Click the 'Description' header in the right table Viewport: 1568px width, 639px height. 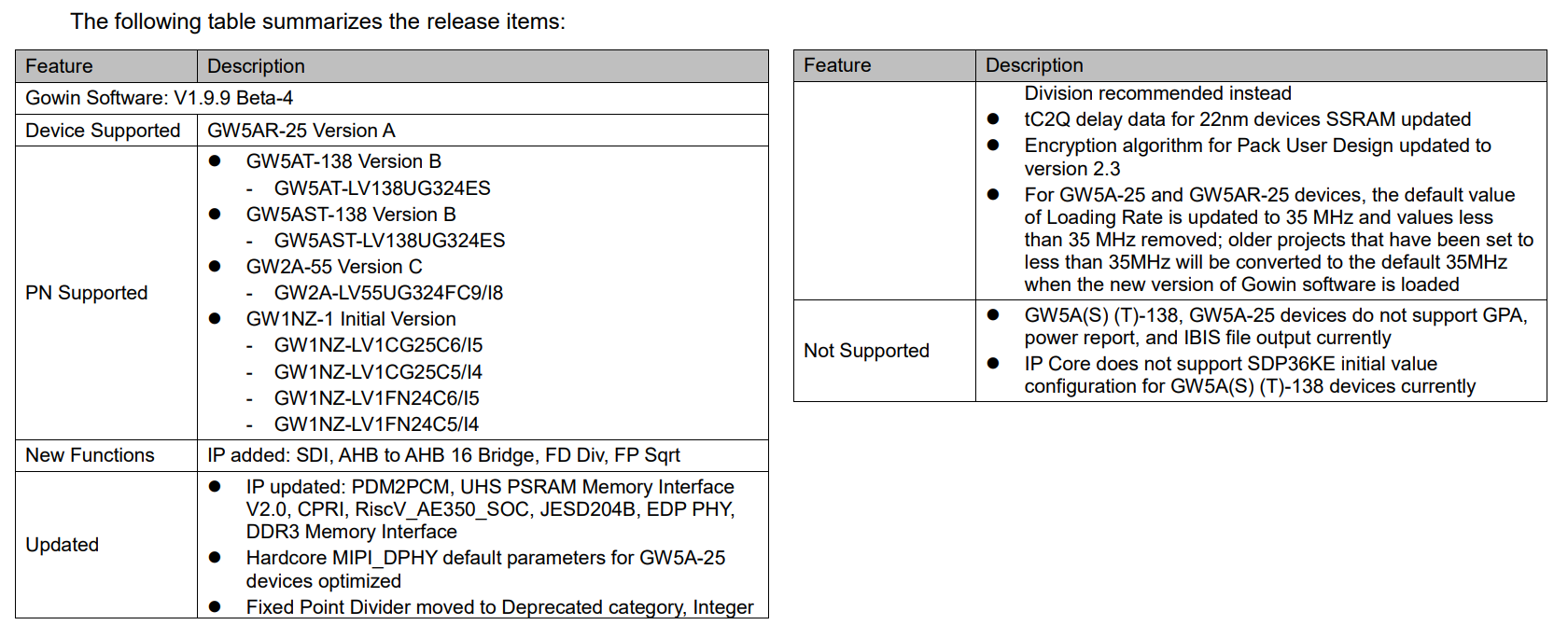[1034, 65]
